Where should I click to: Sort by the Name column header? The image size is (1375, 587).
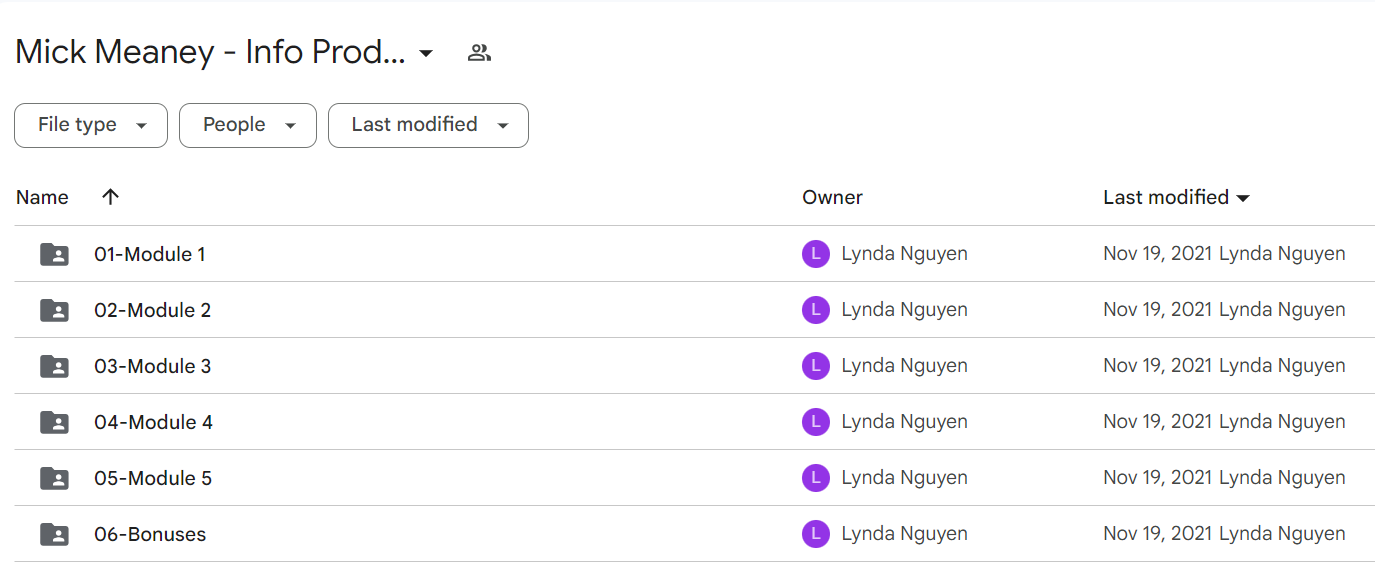[42, 197]
